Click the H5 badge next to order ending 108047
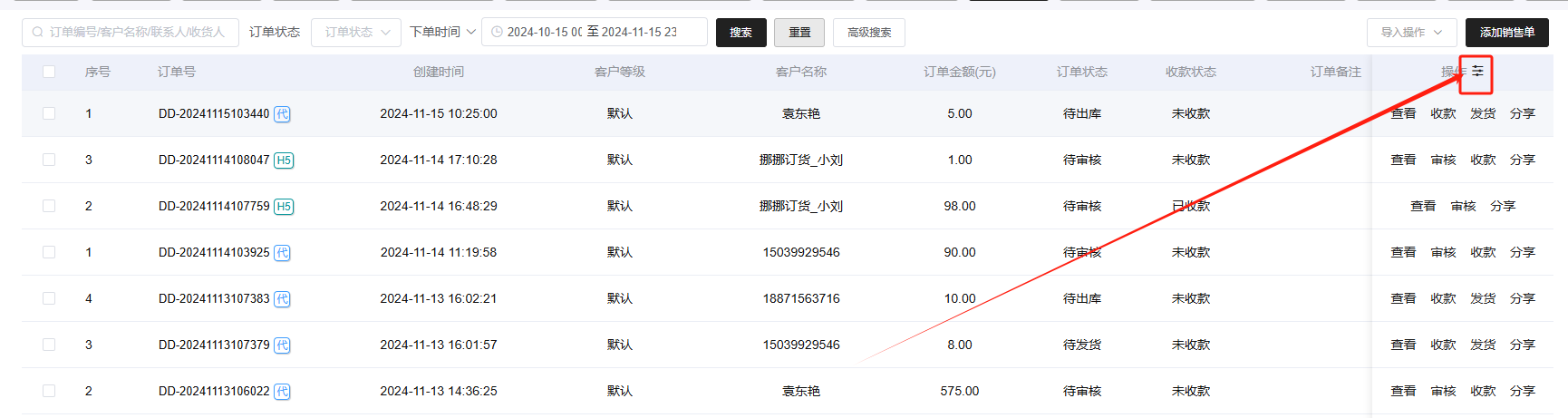 [284, 160]
